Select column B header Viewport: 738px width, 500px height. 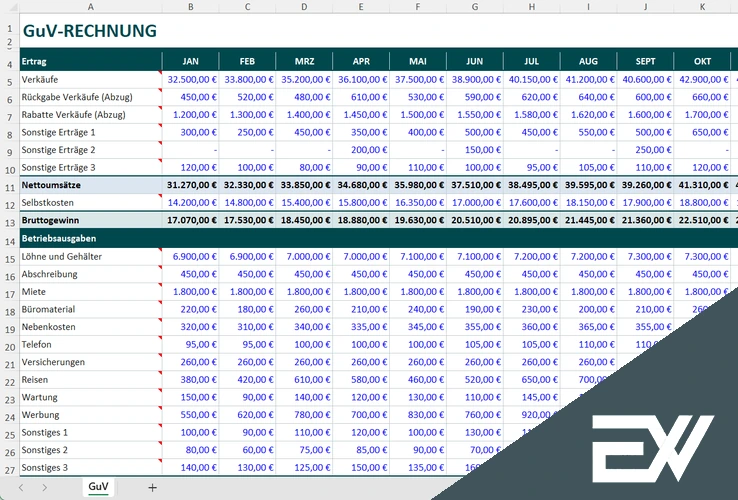pyautogui.click(x=191, y=7)
